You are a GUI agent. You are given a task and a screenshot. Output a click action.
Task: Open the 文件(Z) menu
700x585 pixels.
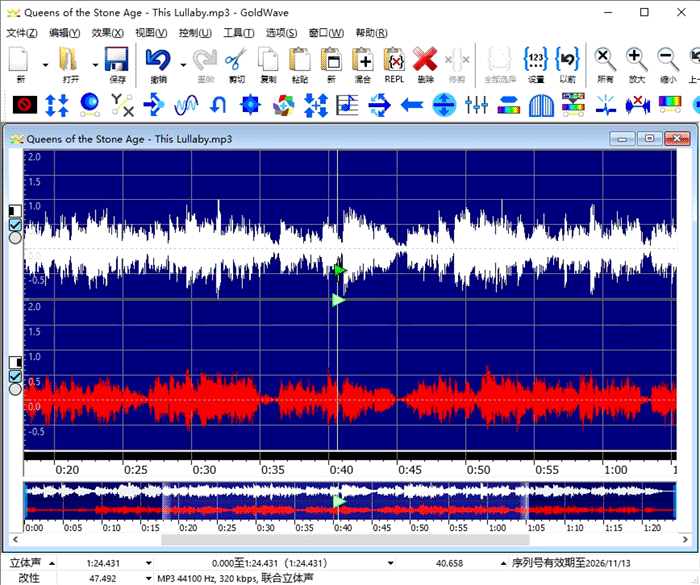[22, 33]
